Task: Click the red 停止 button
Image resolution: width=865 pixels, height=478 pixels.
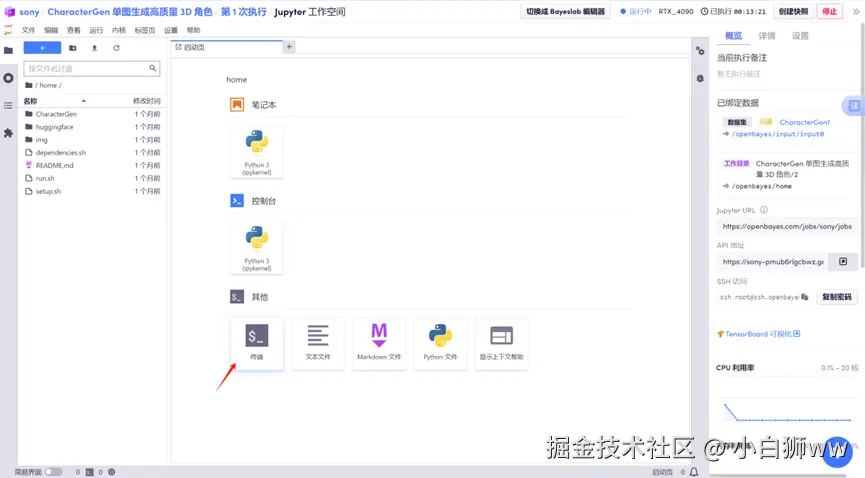Action: tap(829, 12)
